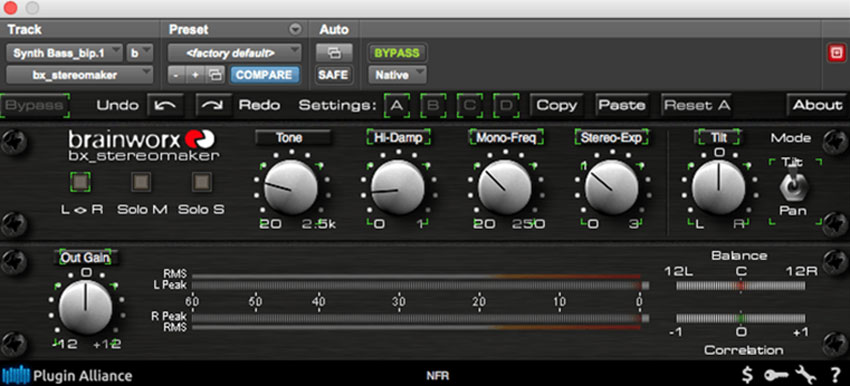Viewport: 850px width, 386px height.
Task: Click the Hi-Damp value label field
Action: [x=398, y=138]
